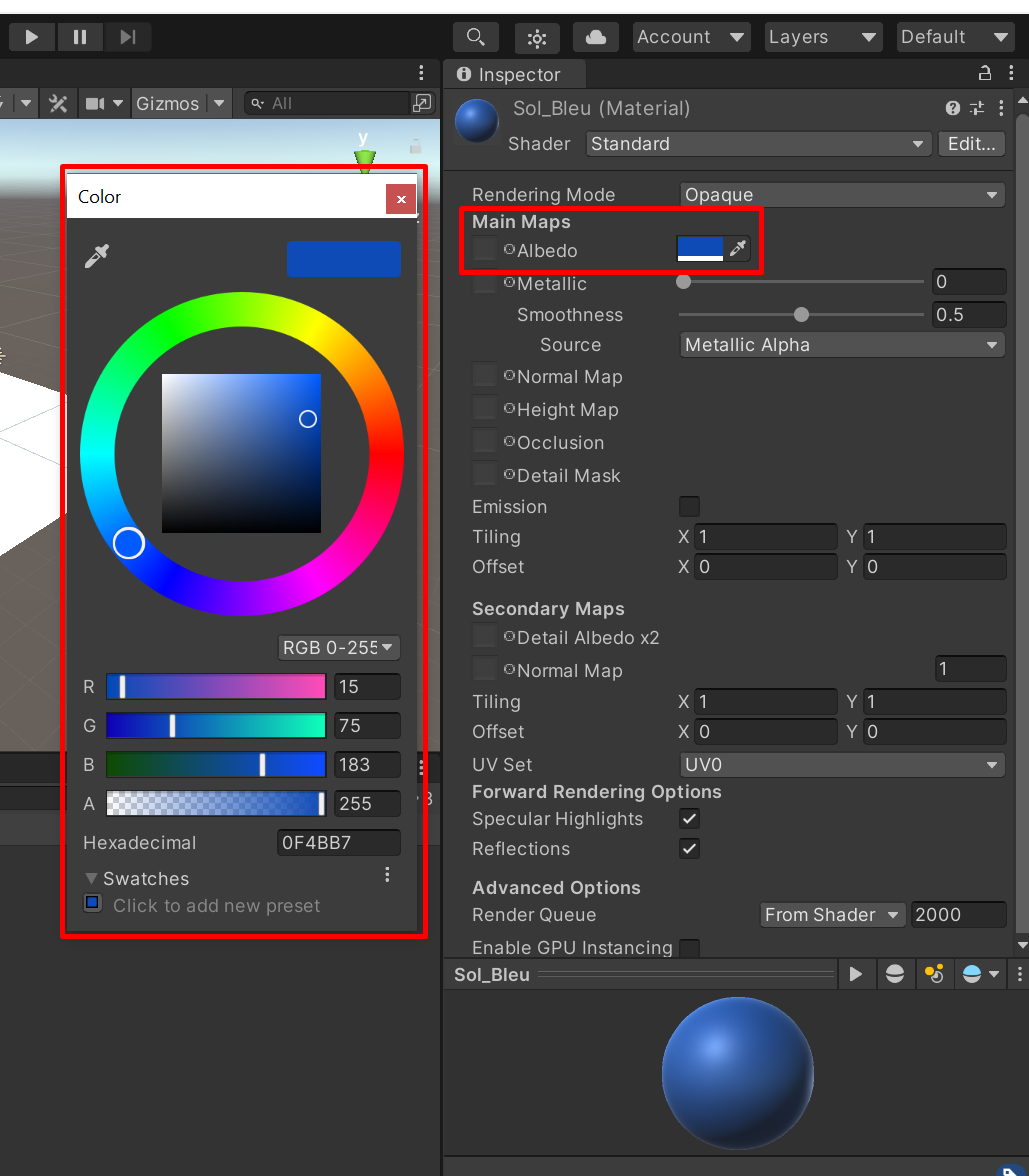Viewport: 1029px width, 1176px height.
Task: Open the Rendering Mode dropdown showing Opaque
Action: point(842,195)
